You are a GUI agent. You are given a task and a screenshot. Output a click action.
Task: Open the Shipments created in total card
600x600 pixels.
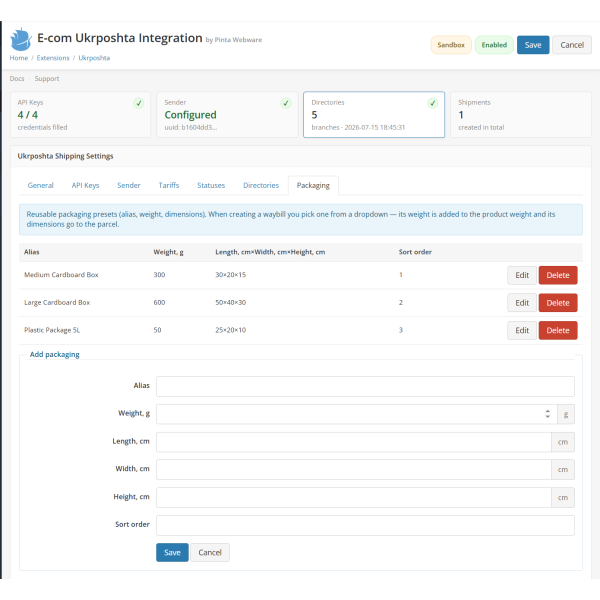(521, 114)
